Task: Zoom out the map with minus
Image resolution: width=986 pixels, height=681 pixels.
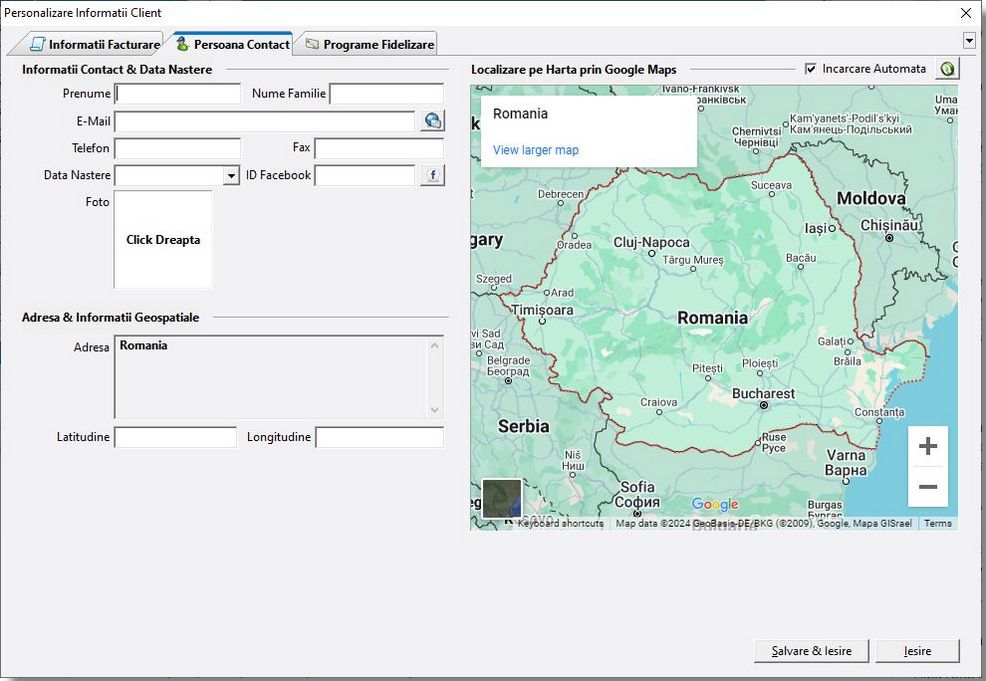Action: (x=928, y=487)
